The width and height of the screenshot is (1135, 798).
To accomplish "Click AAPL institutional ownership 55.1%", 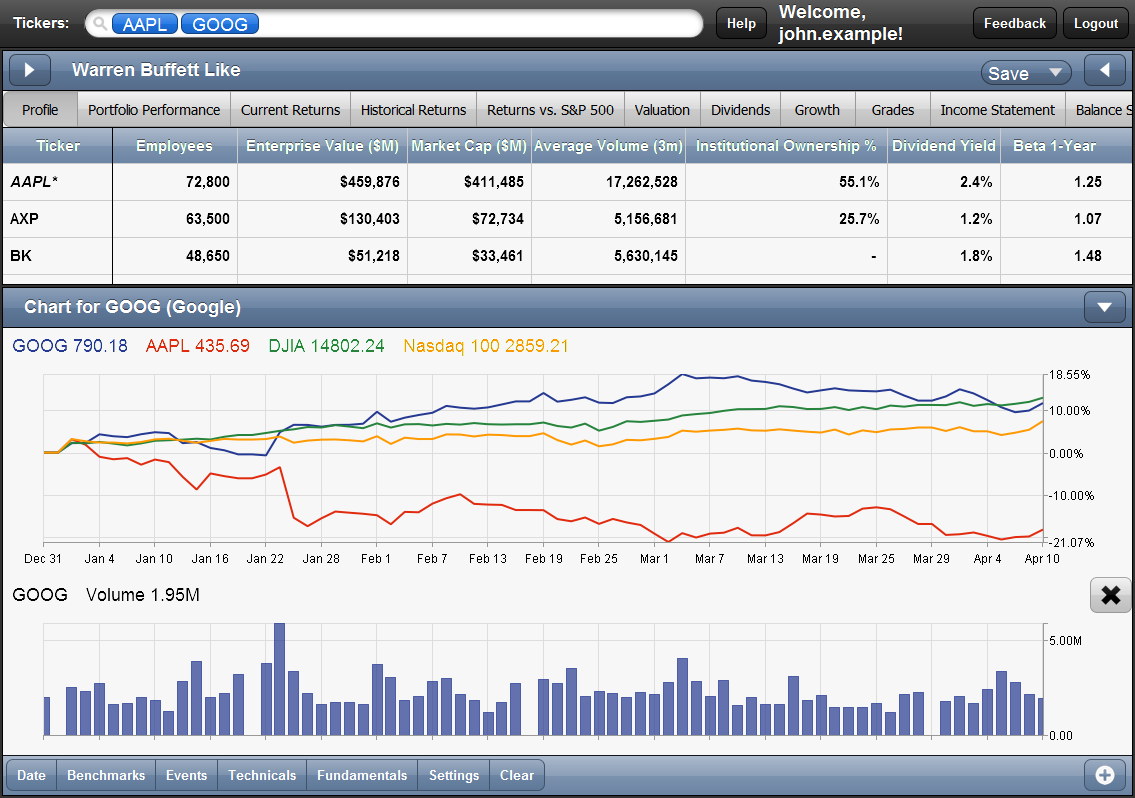I will 859,182.
